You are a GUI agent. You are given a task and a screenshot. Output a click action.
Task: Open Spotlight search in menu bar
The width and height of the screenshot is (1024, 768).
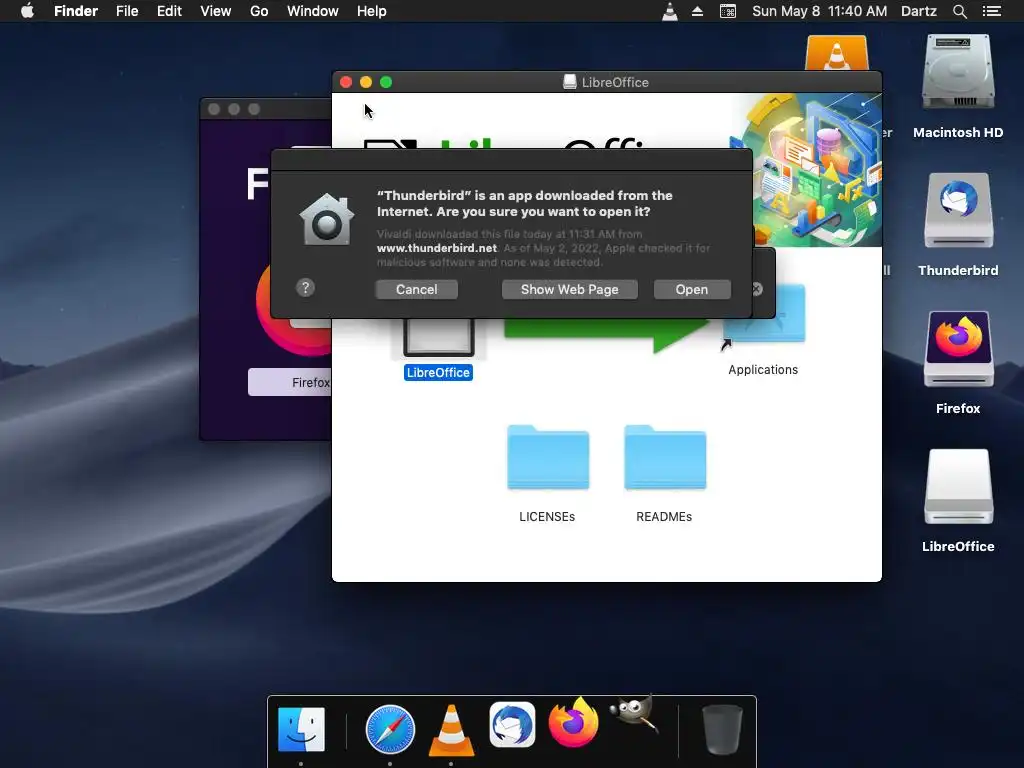coord(959,11)
